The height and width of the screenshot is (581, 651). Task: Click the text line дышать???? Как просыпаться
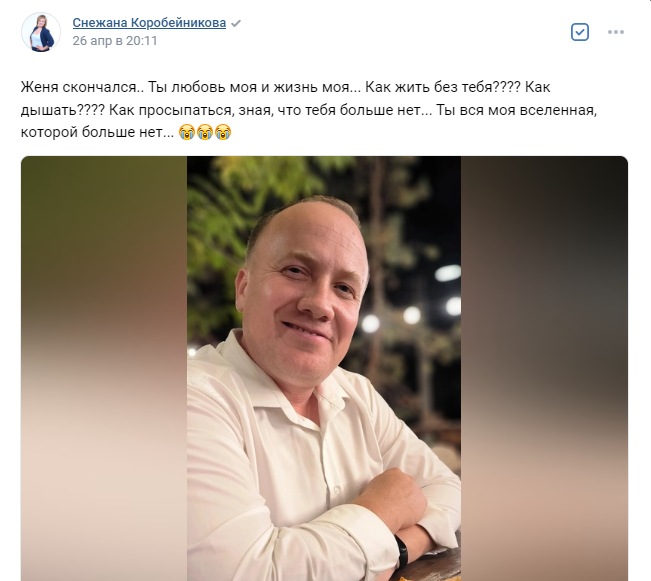(308, 110)
